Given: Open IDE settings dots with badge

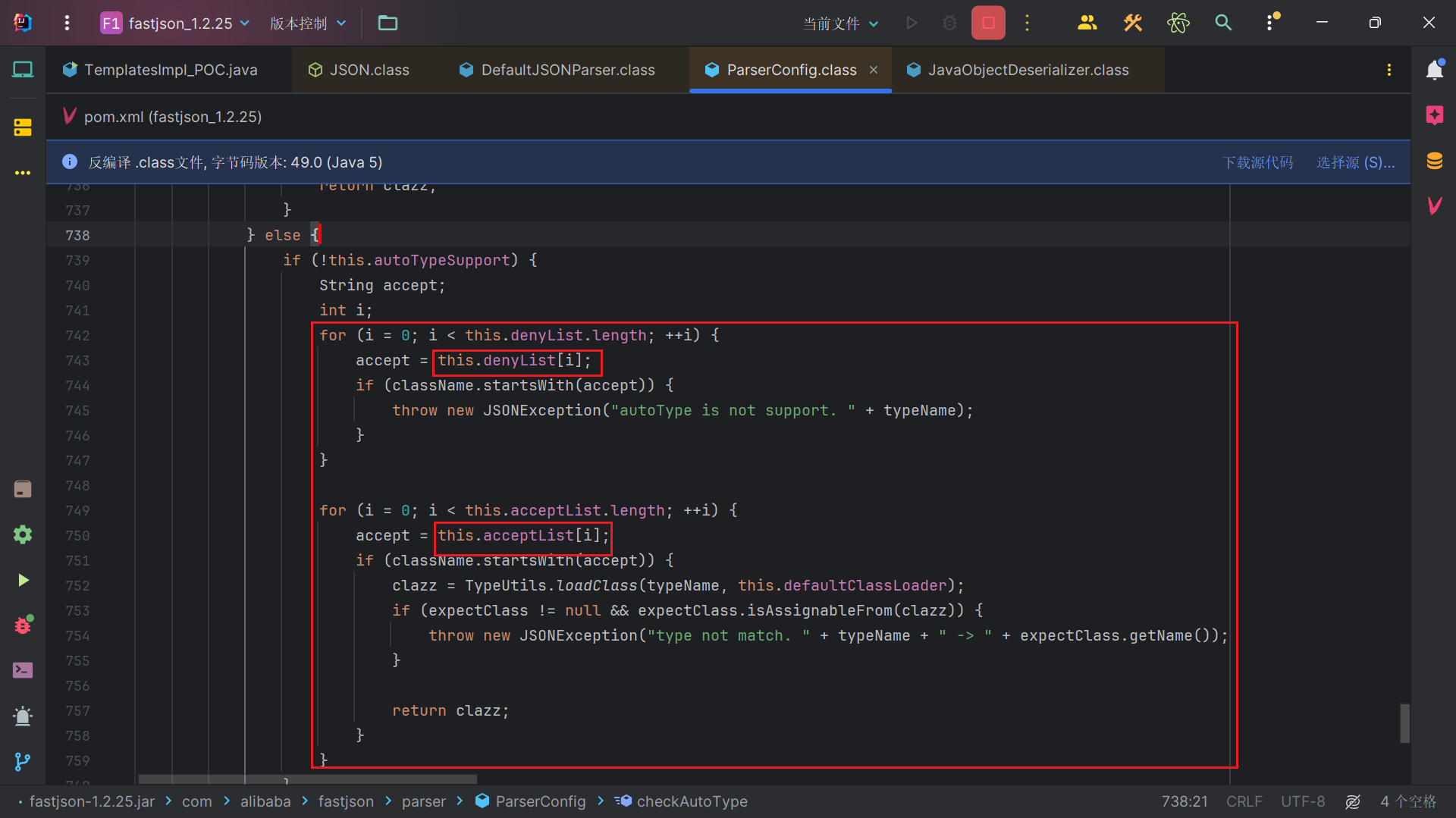Looking at the screenshot, I should 1271,22.
